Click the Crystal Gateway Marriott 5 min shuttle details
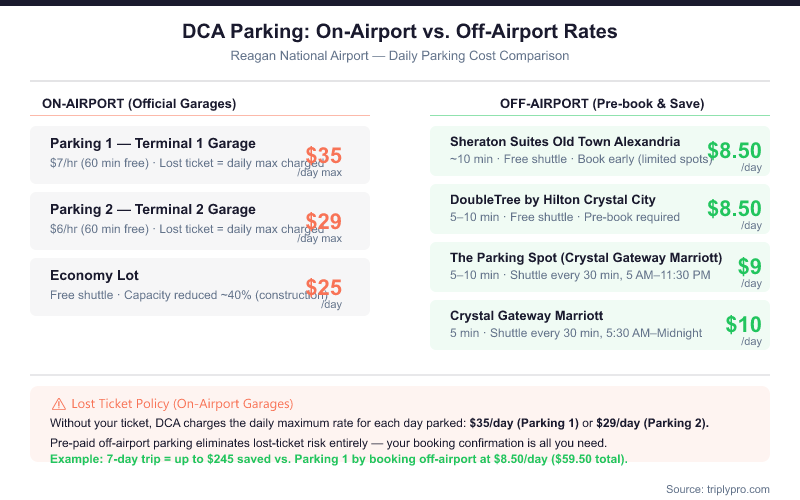This screenshot has height=500, width=800. click(x=576, y=333)
